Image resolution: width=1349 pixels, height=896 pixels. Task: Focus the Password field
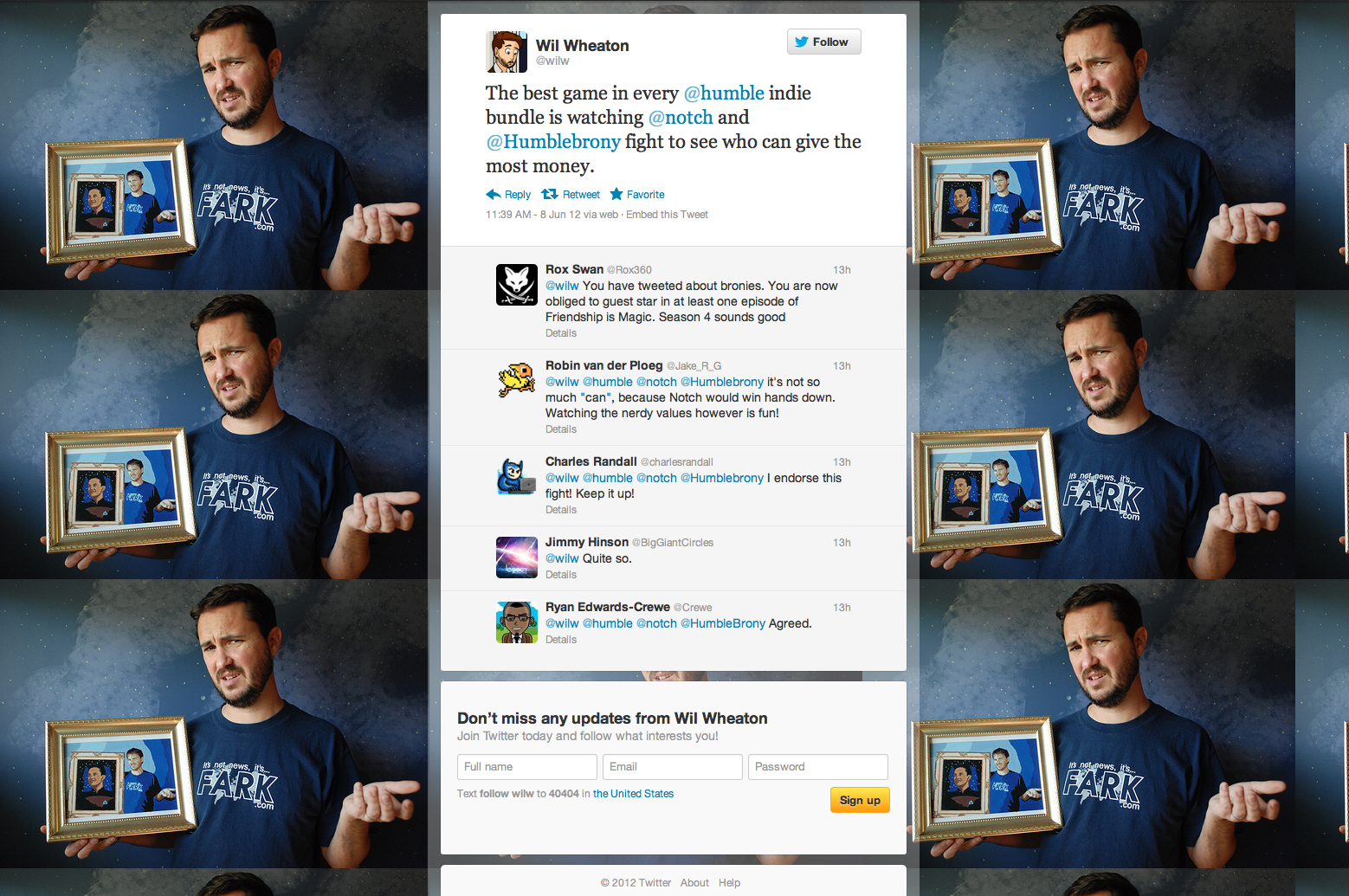818,767
